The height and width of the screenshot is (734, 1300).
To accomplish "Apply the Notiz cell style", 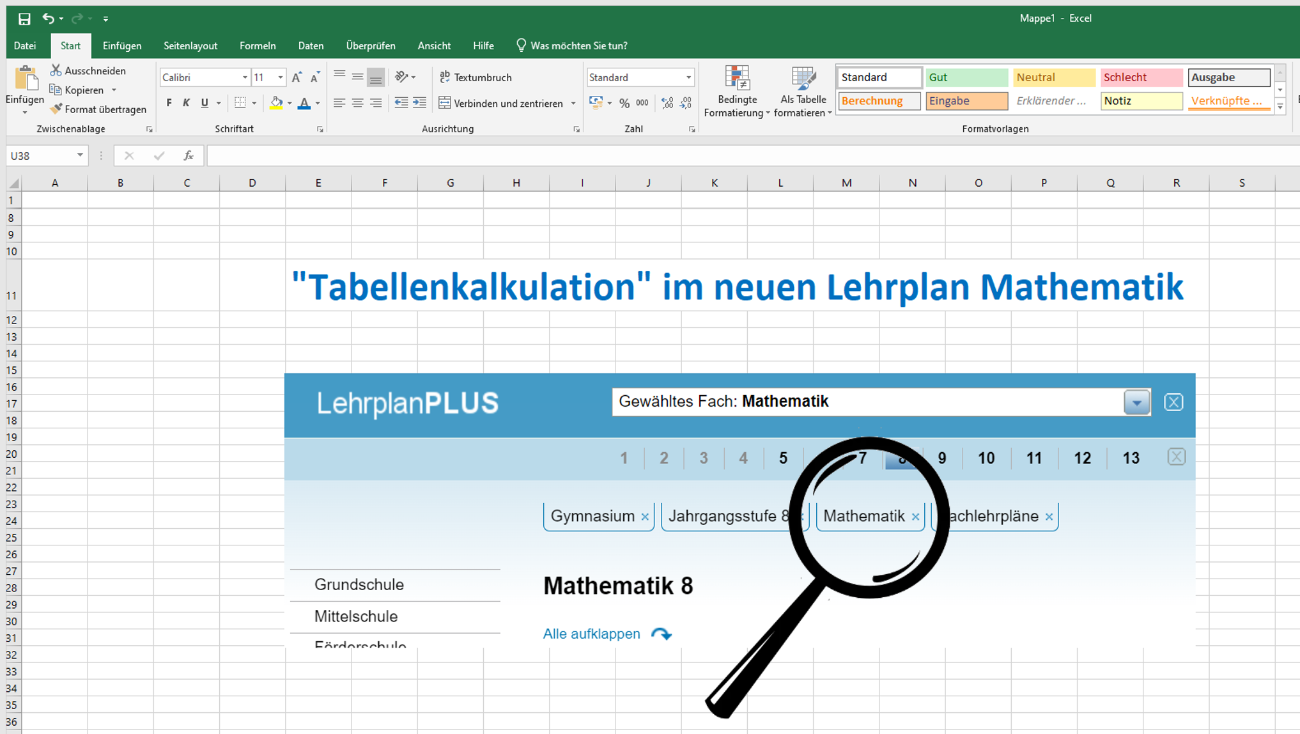I will point(1142,101).
